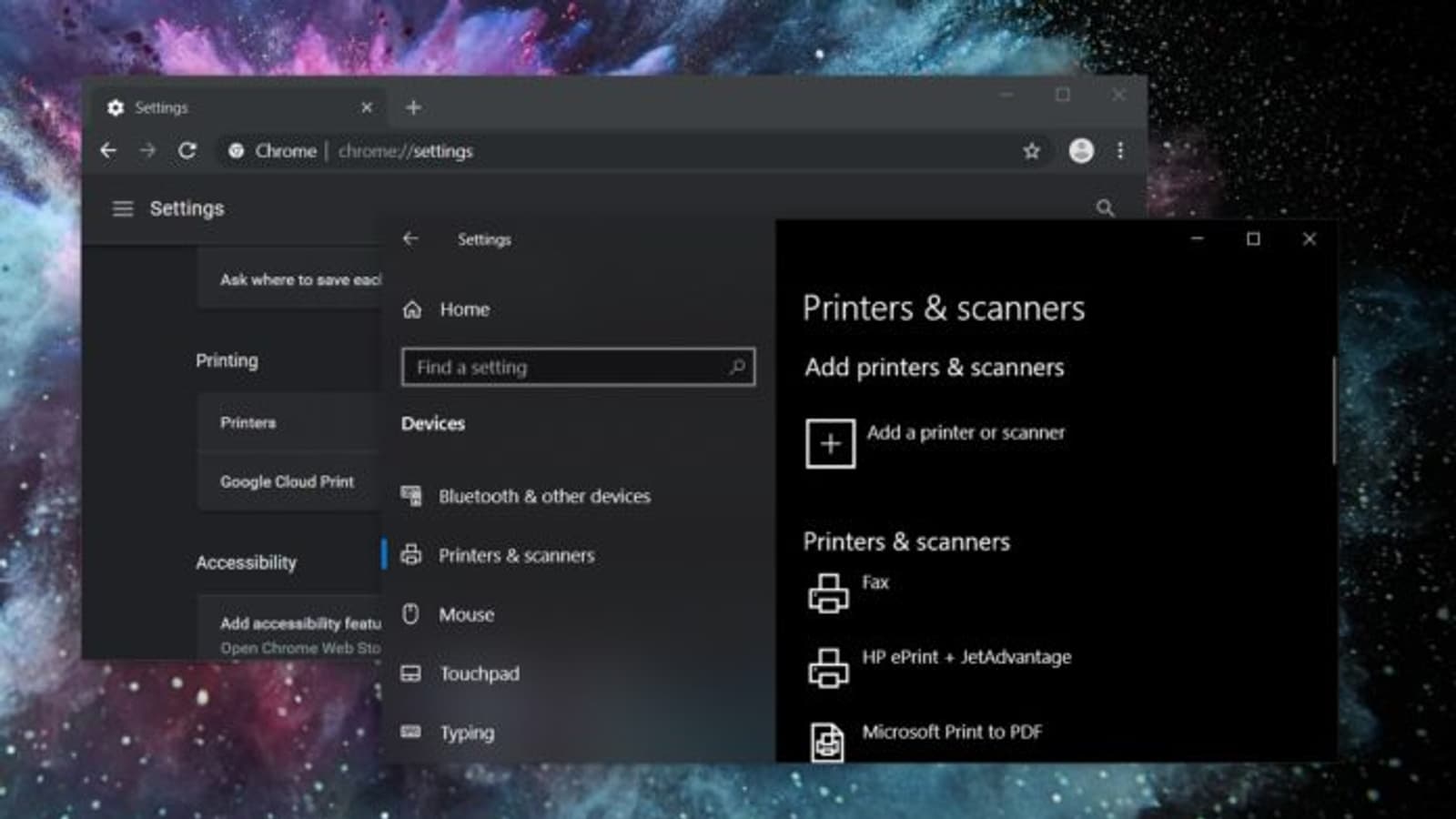Close the Chrome Settings tab
Viewport: 1456px width, 819px height.
pyautogui.click(x=367, y=107)
